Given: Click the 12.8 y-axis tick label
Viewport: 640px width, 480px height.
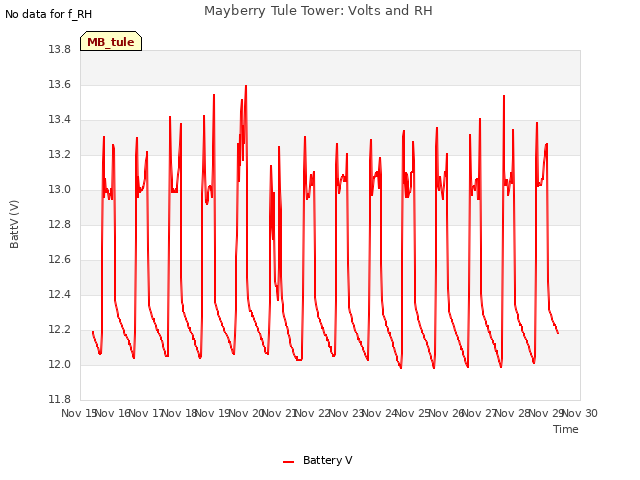Looking at the screenshot, I should coord(60,224).
